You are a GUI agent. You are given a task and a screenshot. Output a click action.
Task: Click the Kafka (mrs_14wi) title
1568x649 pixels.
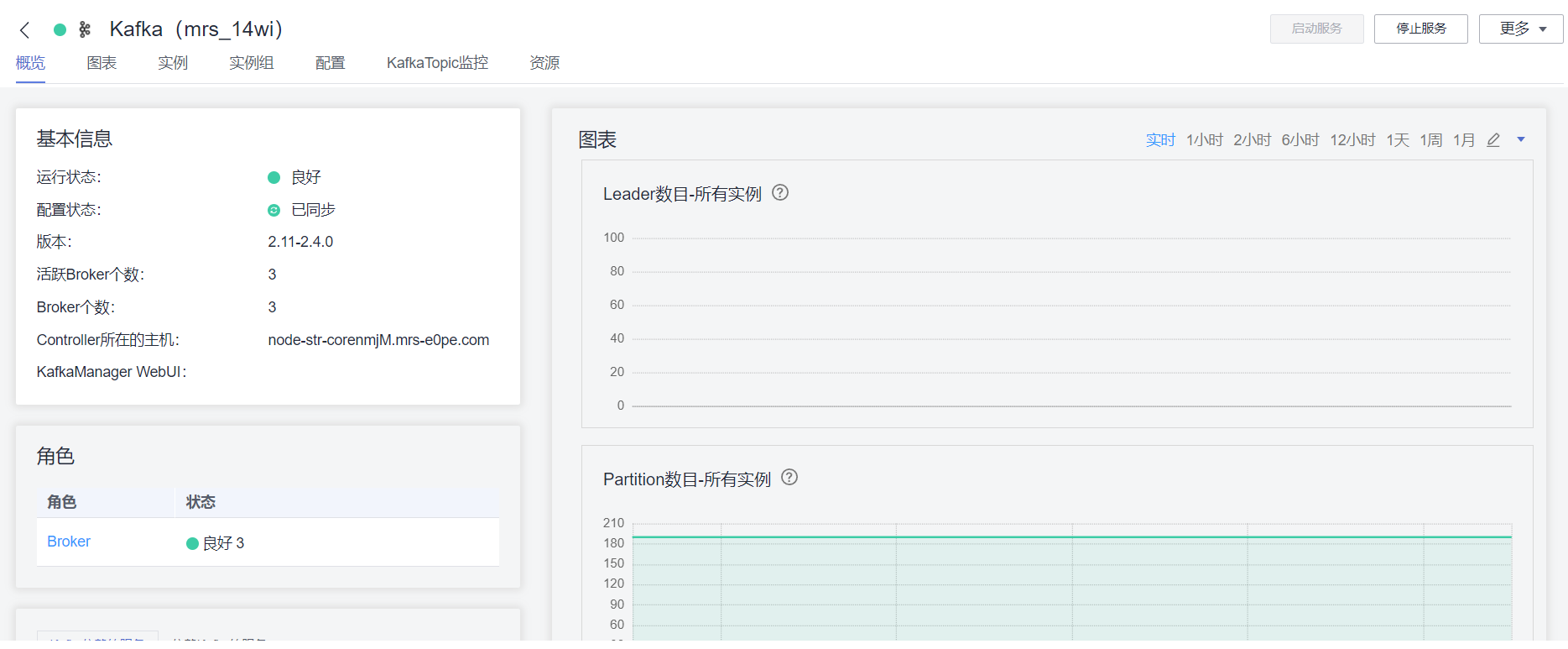[196, 29]
